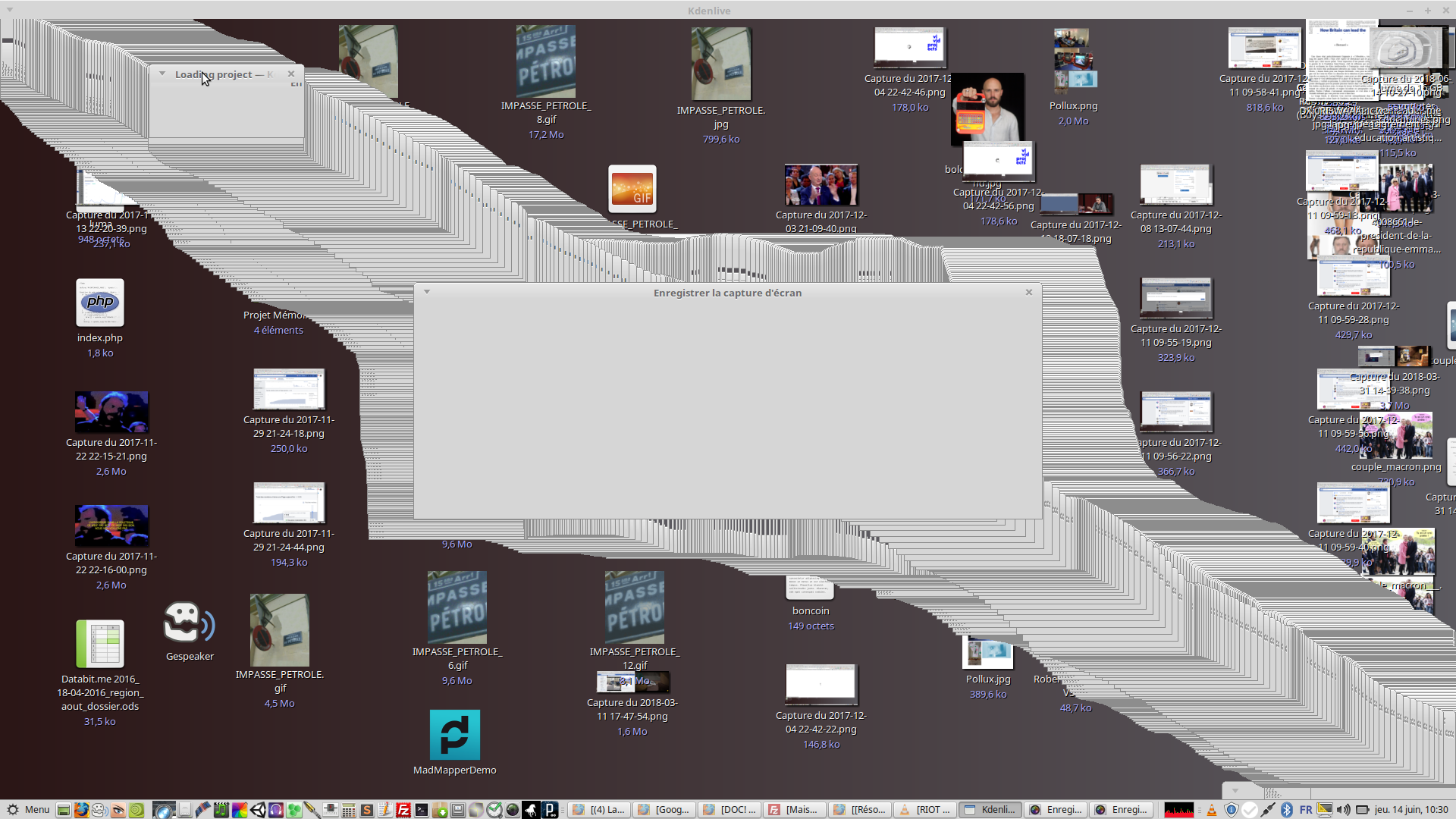
Task: Open the FR keyboard layout indicator
Action: pos(1306,810)
